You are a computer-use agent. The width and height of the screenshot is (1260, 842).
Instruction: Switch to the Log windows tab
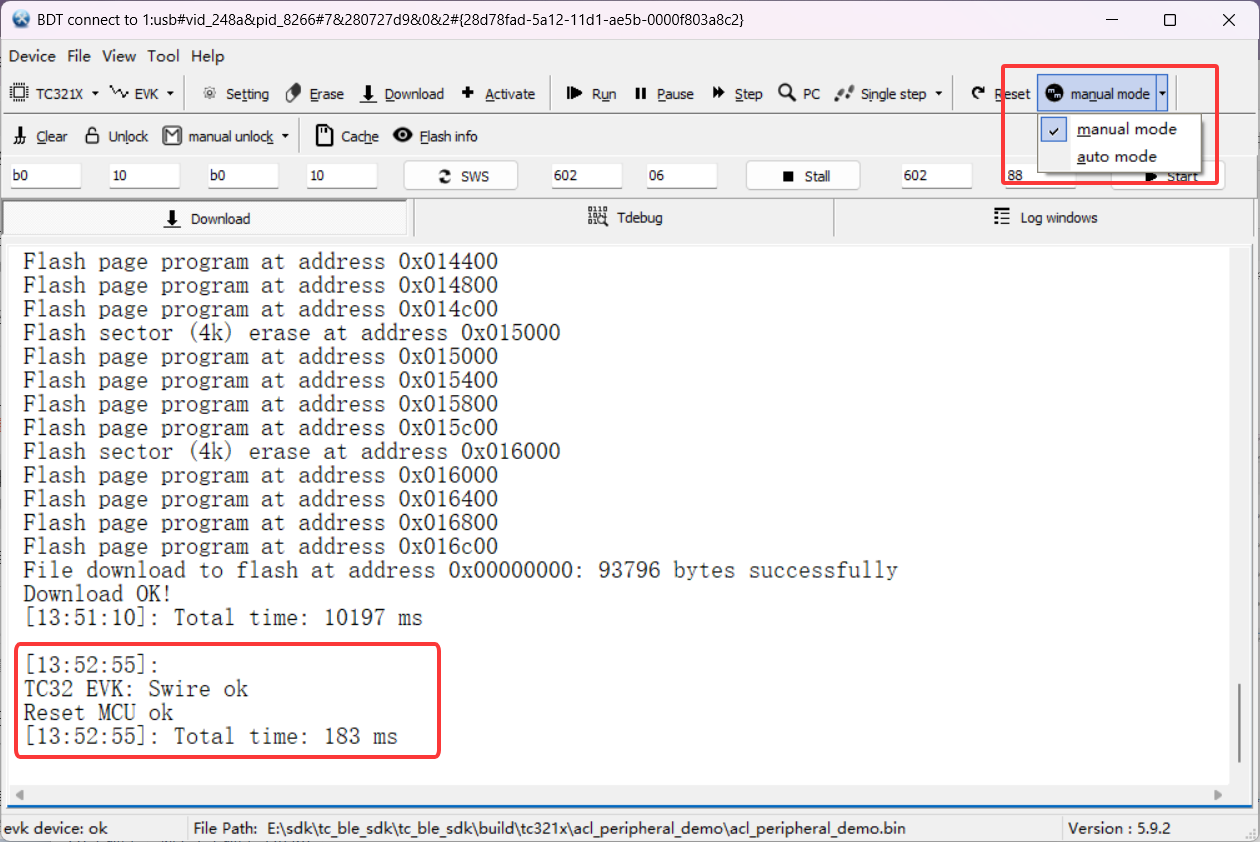pyautogui.click(x=1044, y=218)
